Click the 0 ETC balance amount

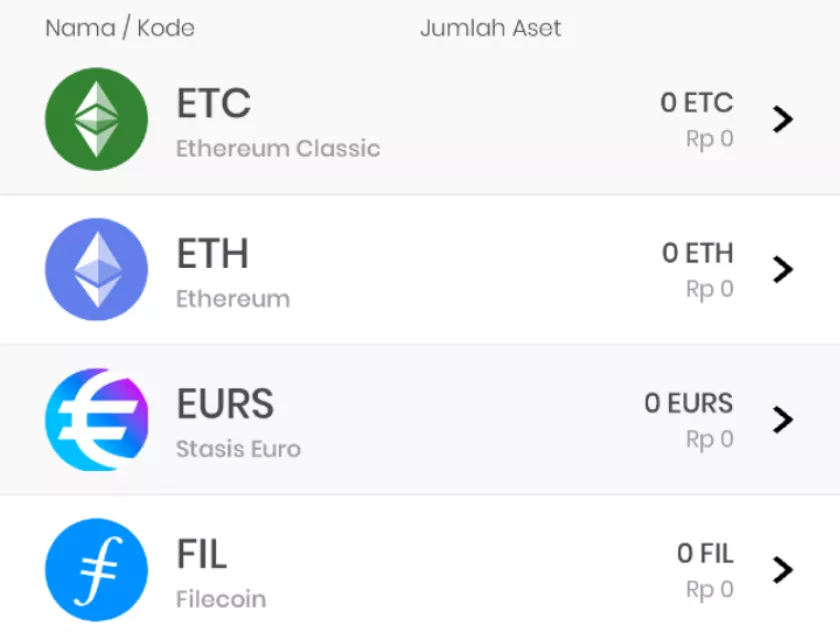pyautogui.click(x=696, y=103)
